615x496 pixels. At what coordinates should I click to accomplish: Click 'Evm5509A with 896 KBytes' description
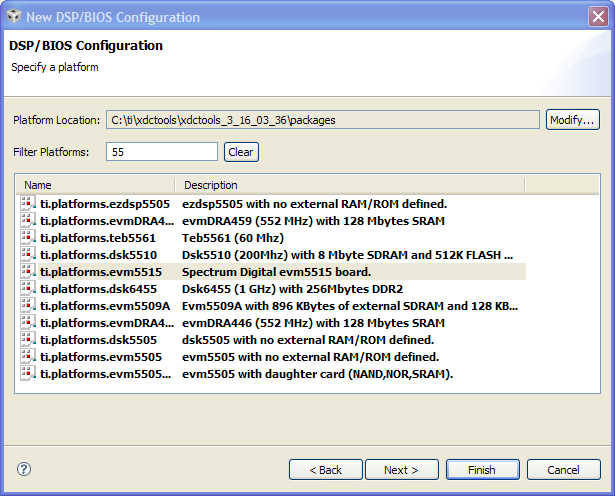click(350, 306)
